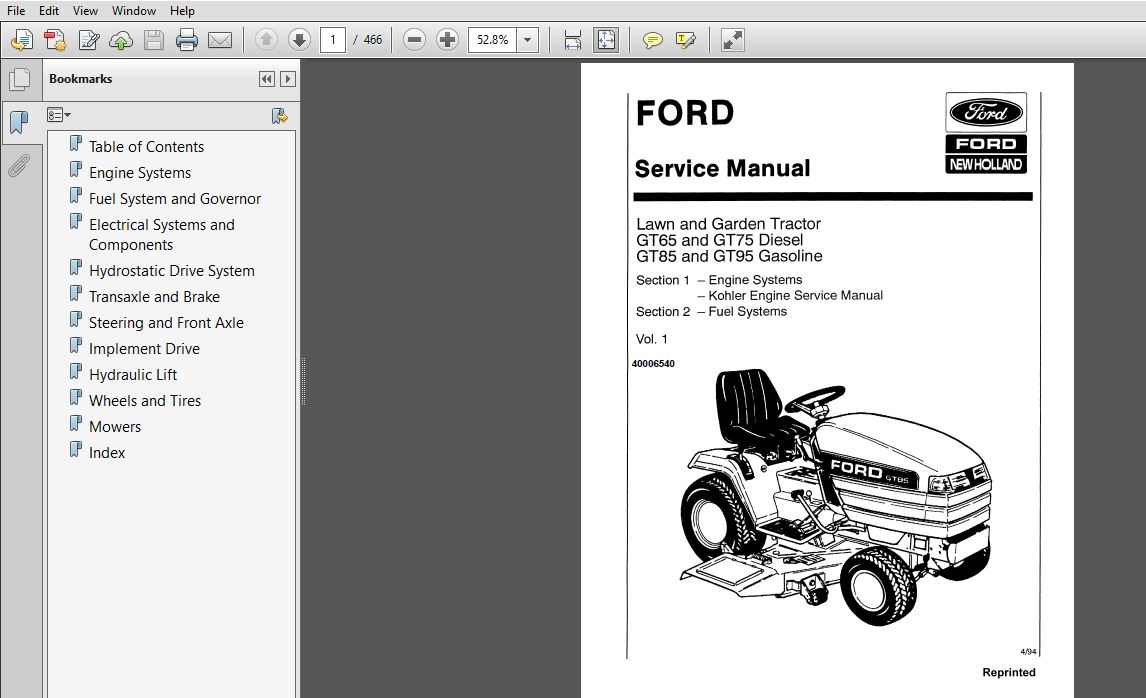Go to previous page with up arrow
This screenshot has width=1146, height=698.
click(x=266, y=39)
